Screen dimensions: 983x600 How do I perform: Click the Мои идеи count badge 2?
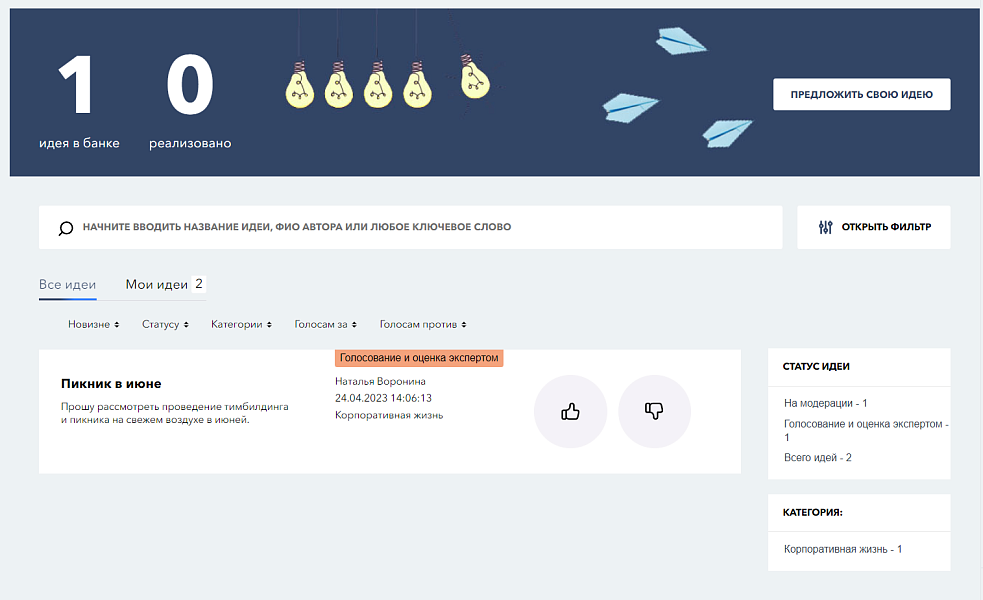coord(199,284)
